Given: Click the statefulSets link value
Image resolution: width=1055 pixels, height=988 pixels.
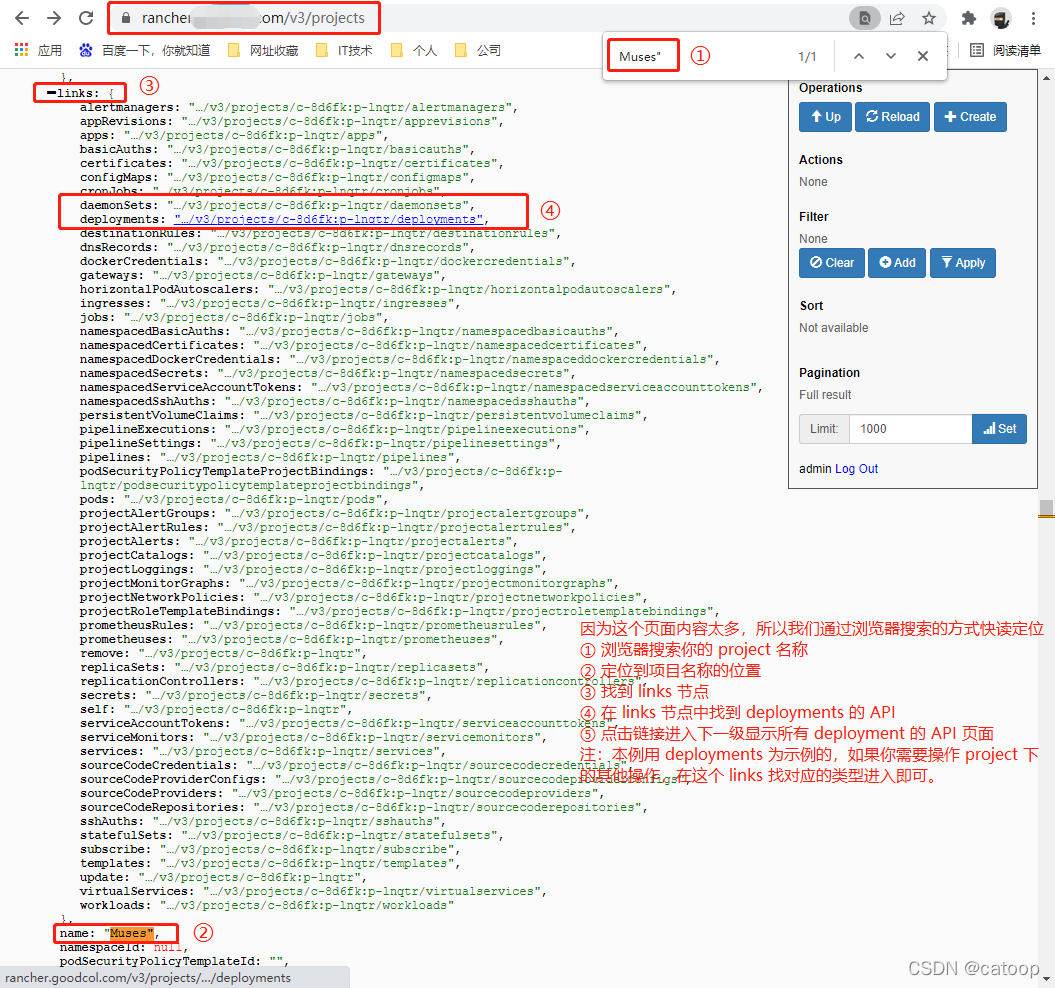Looking at the screenshot, I should pyautogui.click(x=339, y=835).
